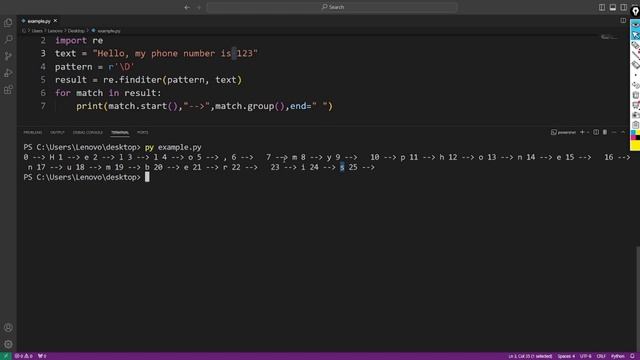This screenshot has width=640, height=360.
Task: Switch to the Problems panel tab
Action: point(33,133)
